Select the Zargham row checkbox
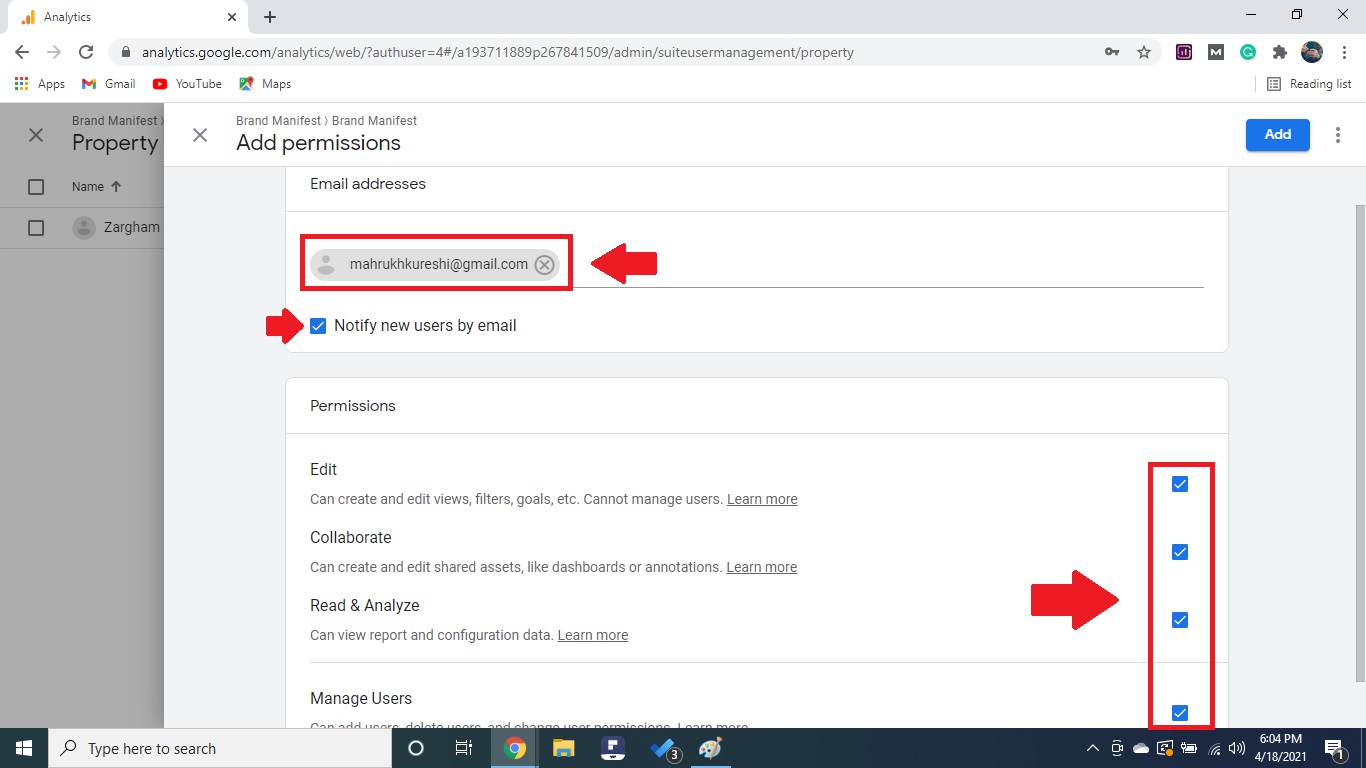This screenshot has width=1366, height=768. pyautogui.click(x=36, y=228)
